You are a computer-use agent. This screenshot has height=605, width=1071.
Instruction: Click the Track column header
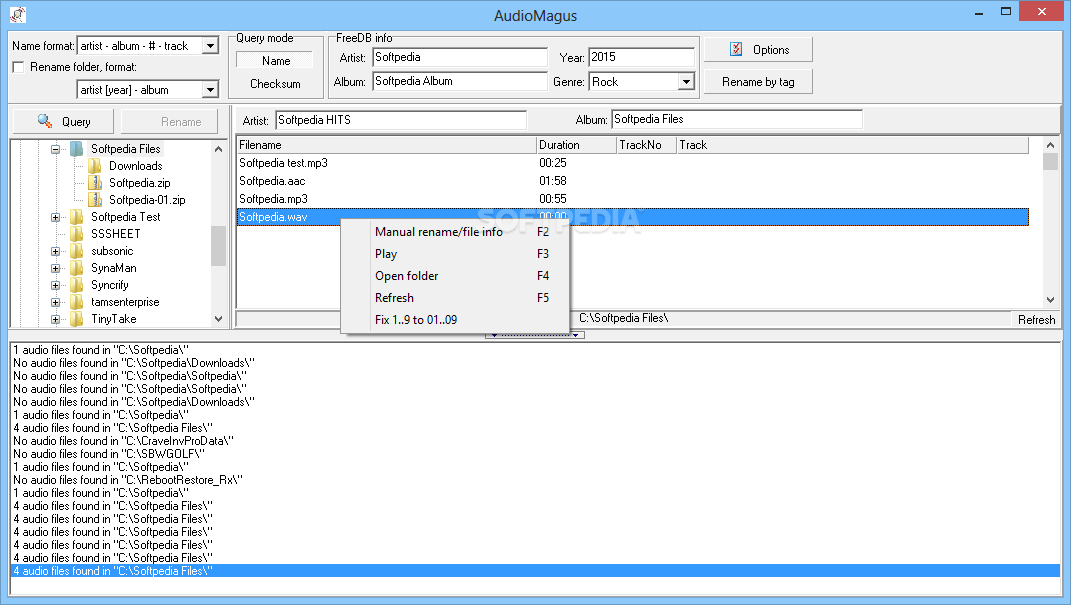pyautogui.click(x=852, y=145)
